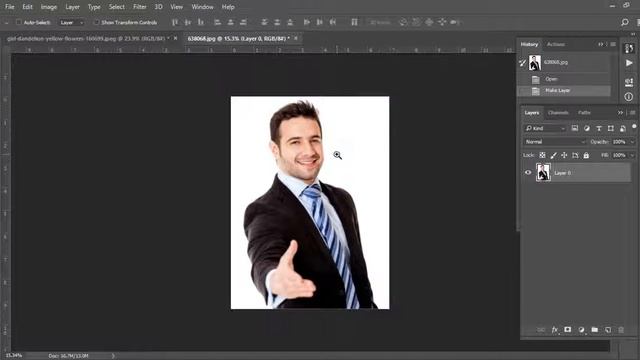640x360 pixels.
Task: Enable Show Transform Controls checkbox
Action: pyautogui.click(x=96, y=22)
